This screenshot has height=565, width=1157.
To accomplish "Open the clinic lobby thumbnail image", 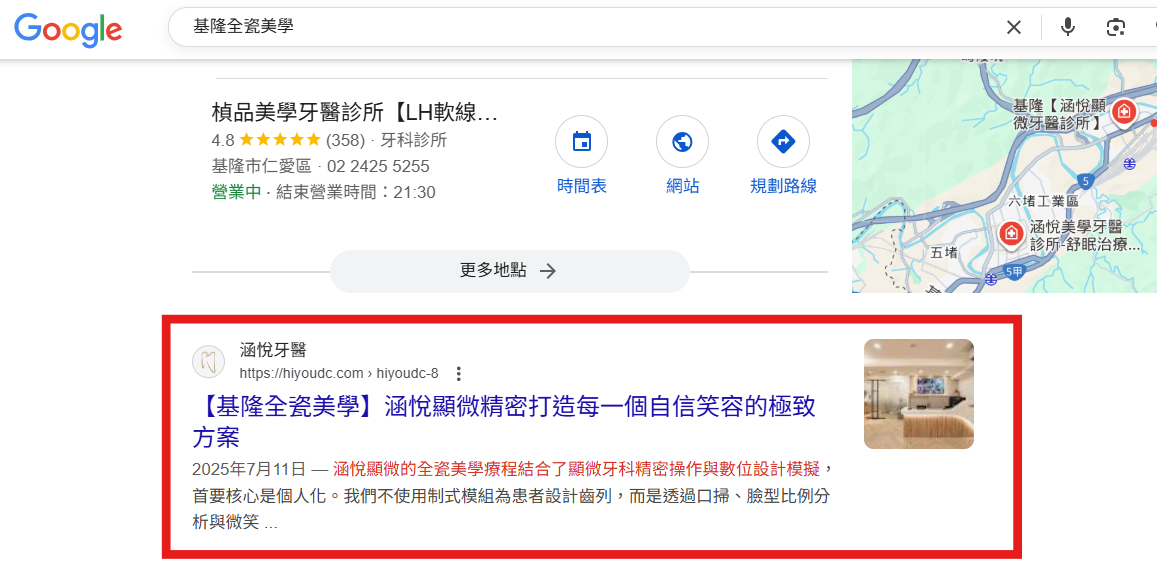I will [x=919, y=394].
